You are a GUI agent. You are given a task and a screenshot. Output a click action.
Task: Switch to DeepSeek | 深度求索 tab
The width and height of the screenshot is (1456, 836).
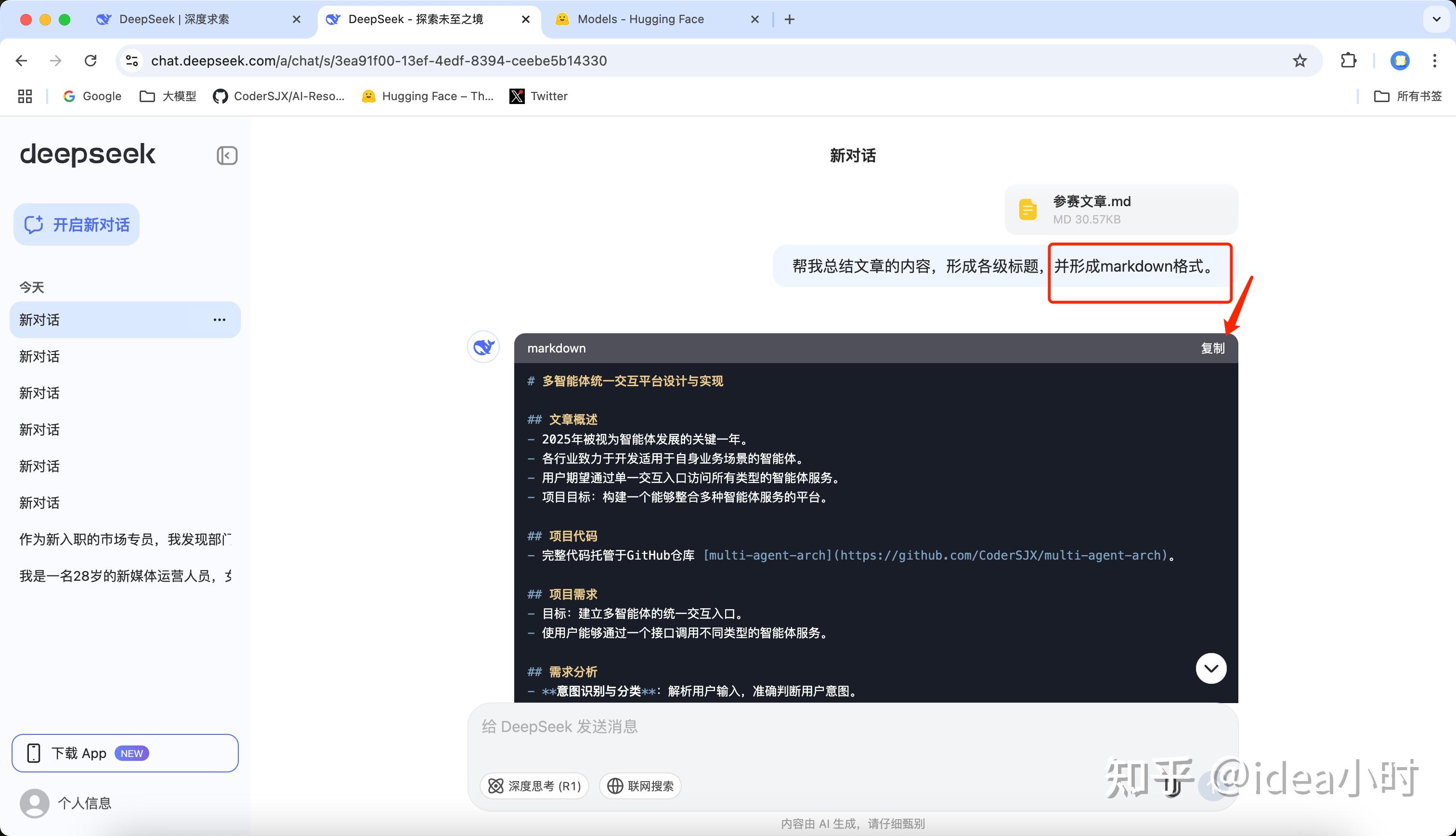[x=174, y=20]
